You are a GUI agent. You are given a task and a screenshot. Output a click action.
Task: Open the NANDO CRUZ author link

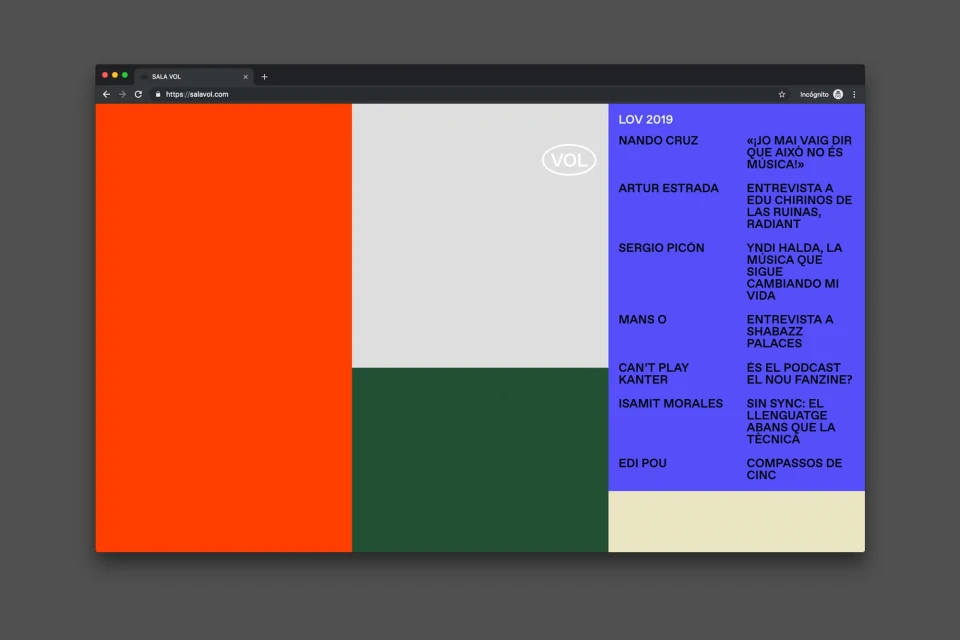pos(658,141)
